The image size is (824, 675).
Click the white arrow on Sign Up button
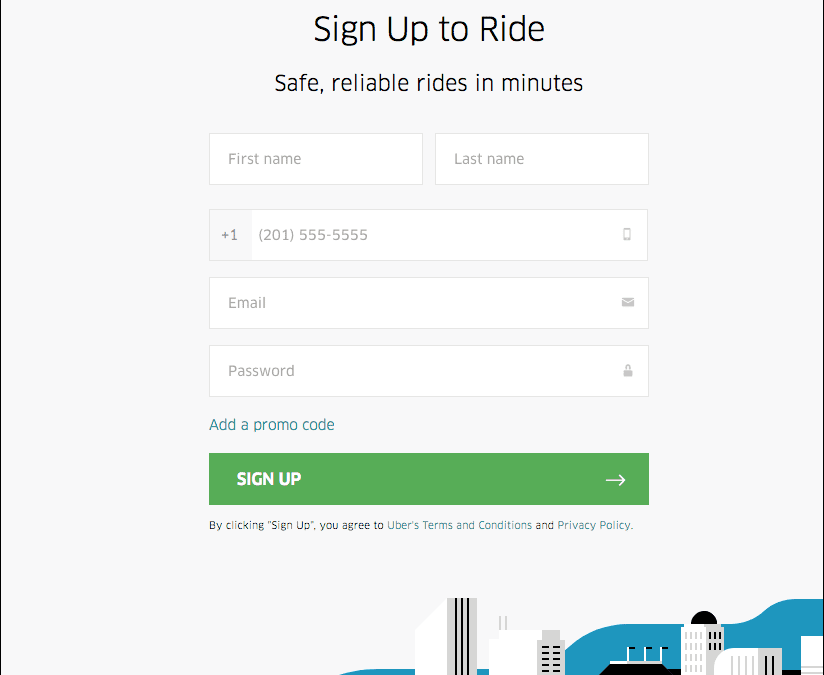(615, 480)
